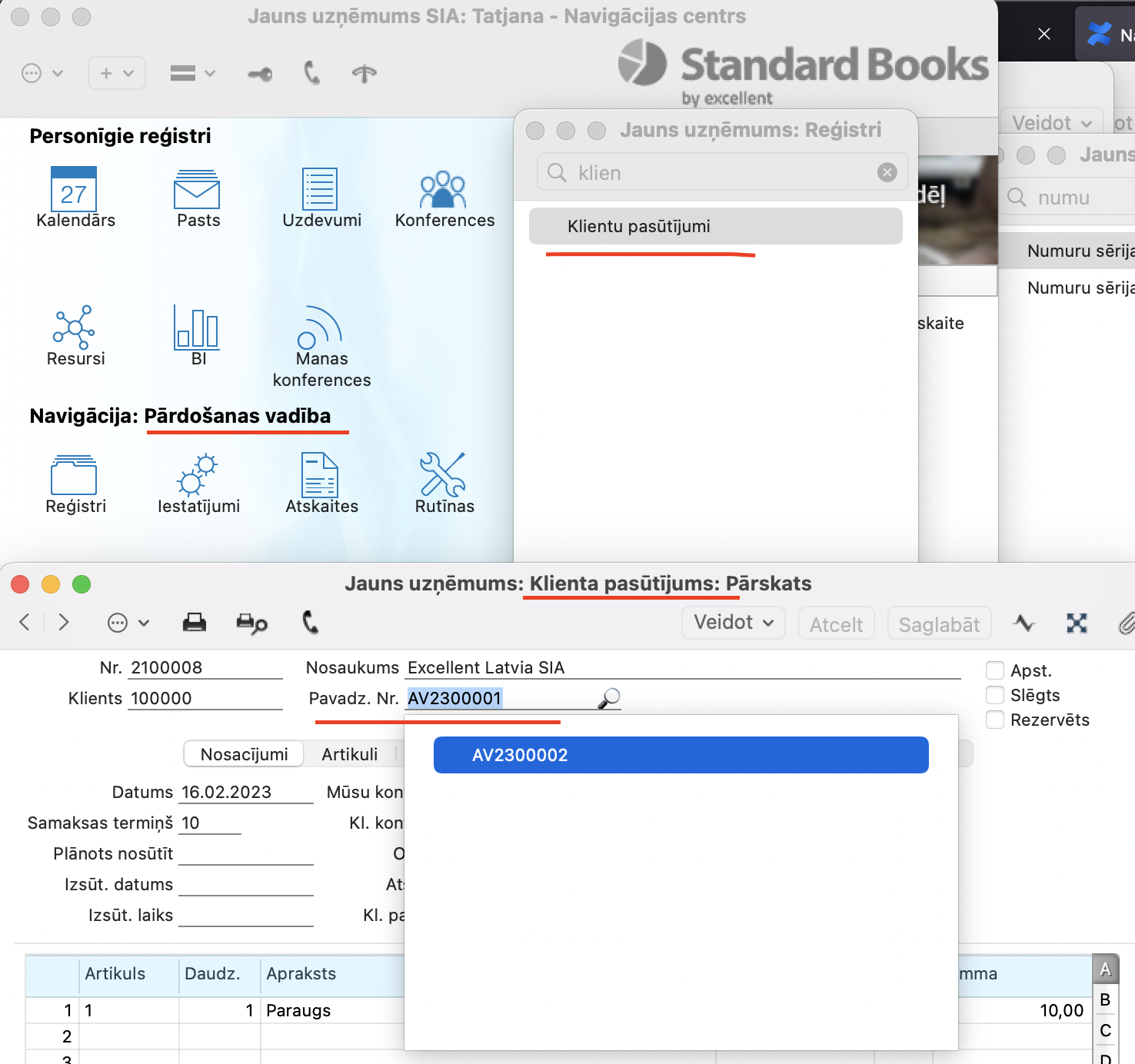Screen dimensions: 1135x1064
Task: Open the Rutīnas tools icon
Action: pyautogui.click(x=444, y=474)
